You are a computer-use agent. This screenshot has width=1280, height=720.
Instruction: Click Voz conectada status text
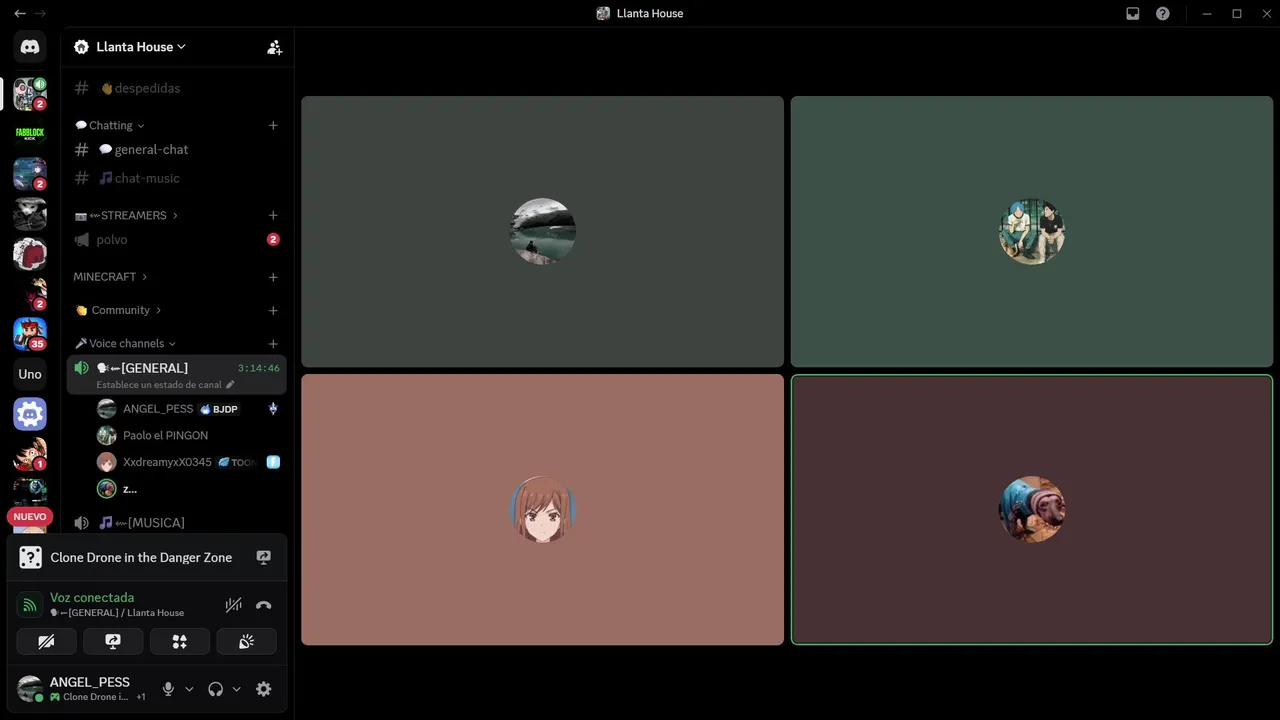coord(92,597)
